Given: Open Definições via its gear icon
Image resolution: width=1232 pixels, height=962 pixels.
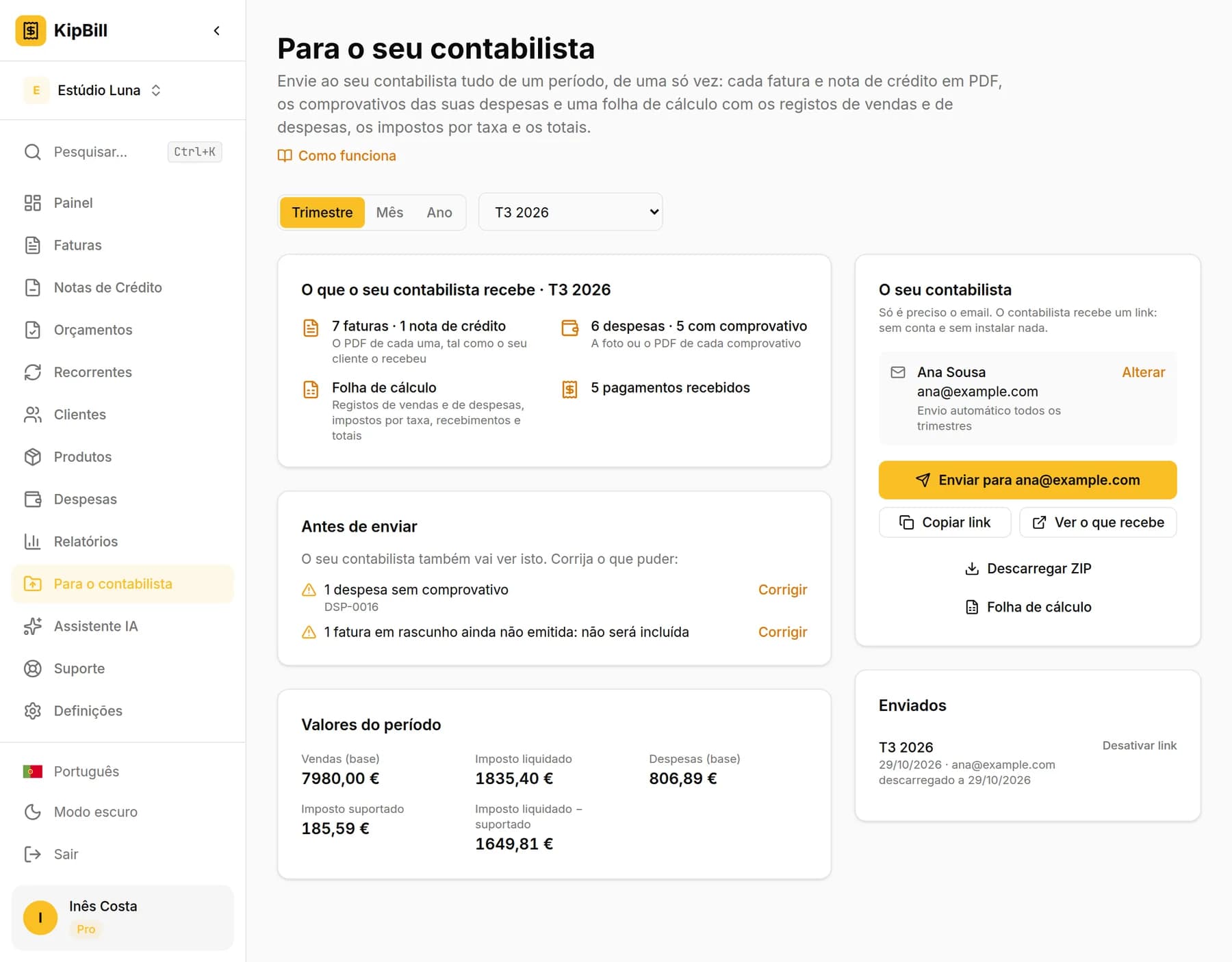Looking at the screenshot, I should (32, 712).
